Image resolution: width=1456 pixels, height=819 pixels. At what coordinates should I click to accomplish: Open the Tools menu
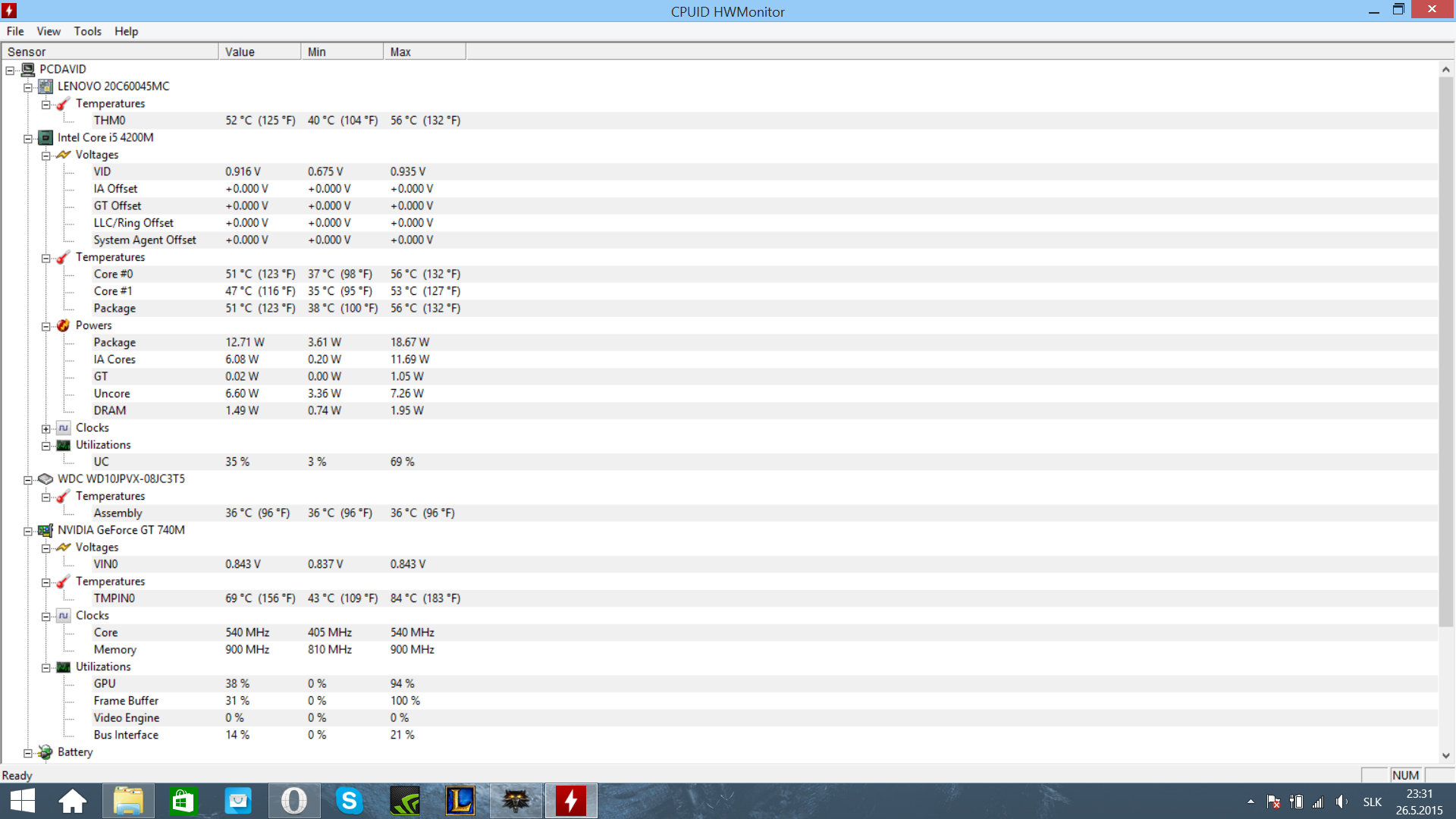click(87, 31)
